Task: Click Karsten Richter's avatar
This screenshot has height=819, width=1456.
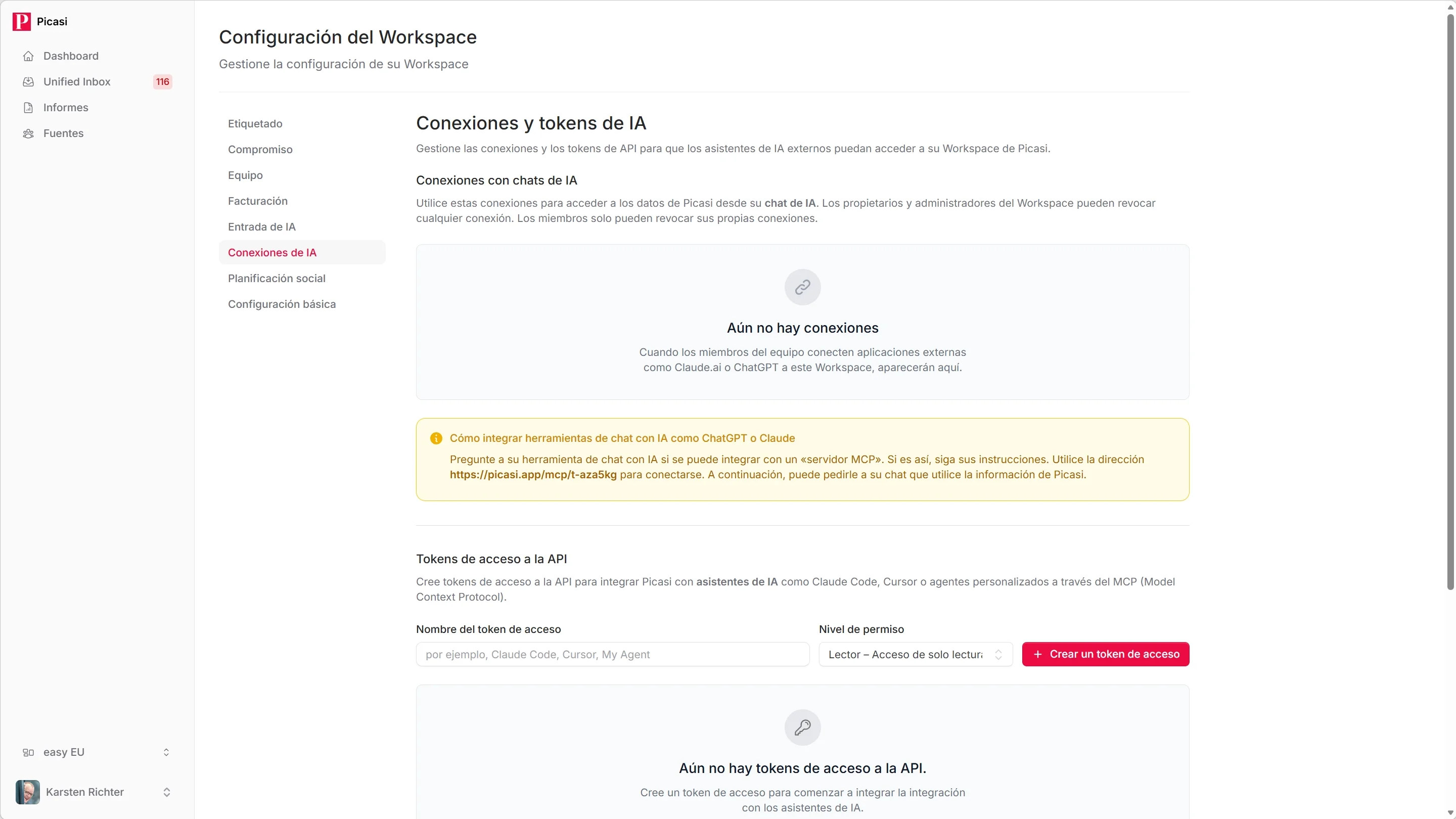Action: pyautogui.click(x=28, y=792)
